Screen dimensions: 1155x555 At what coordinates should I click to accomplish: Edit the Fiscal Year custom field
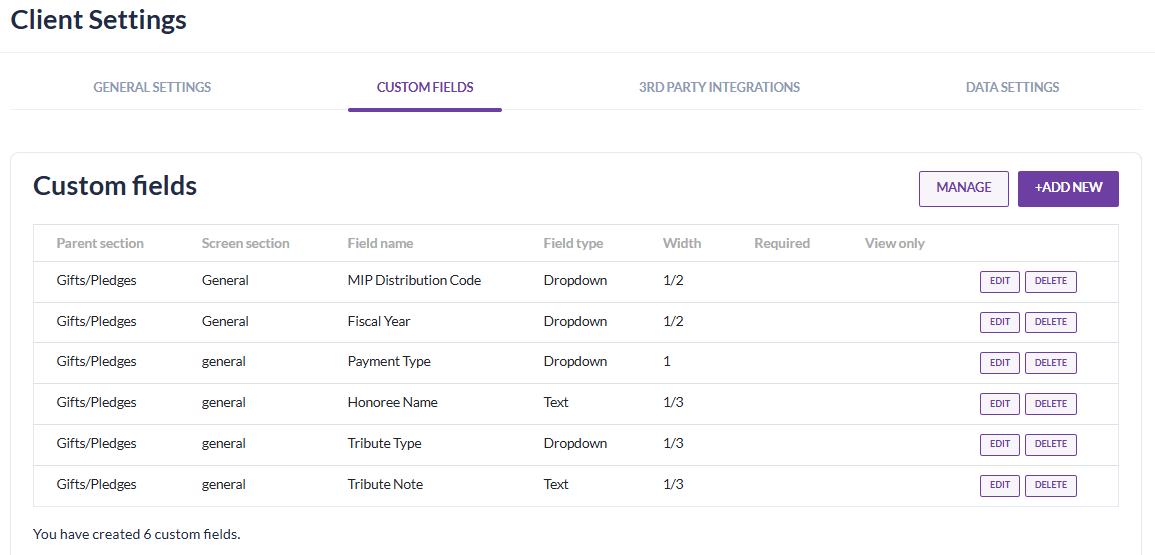pyautogui.click(x=1000, y=322)
